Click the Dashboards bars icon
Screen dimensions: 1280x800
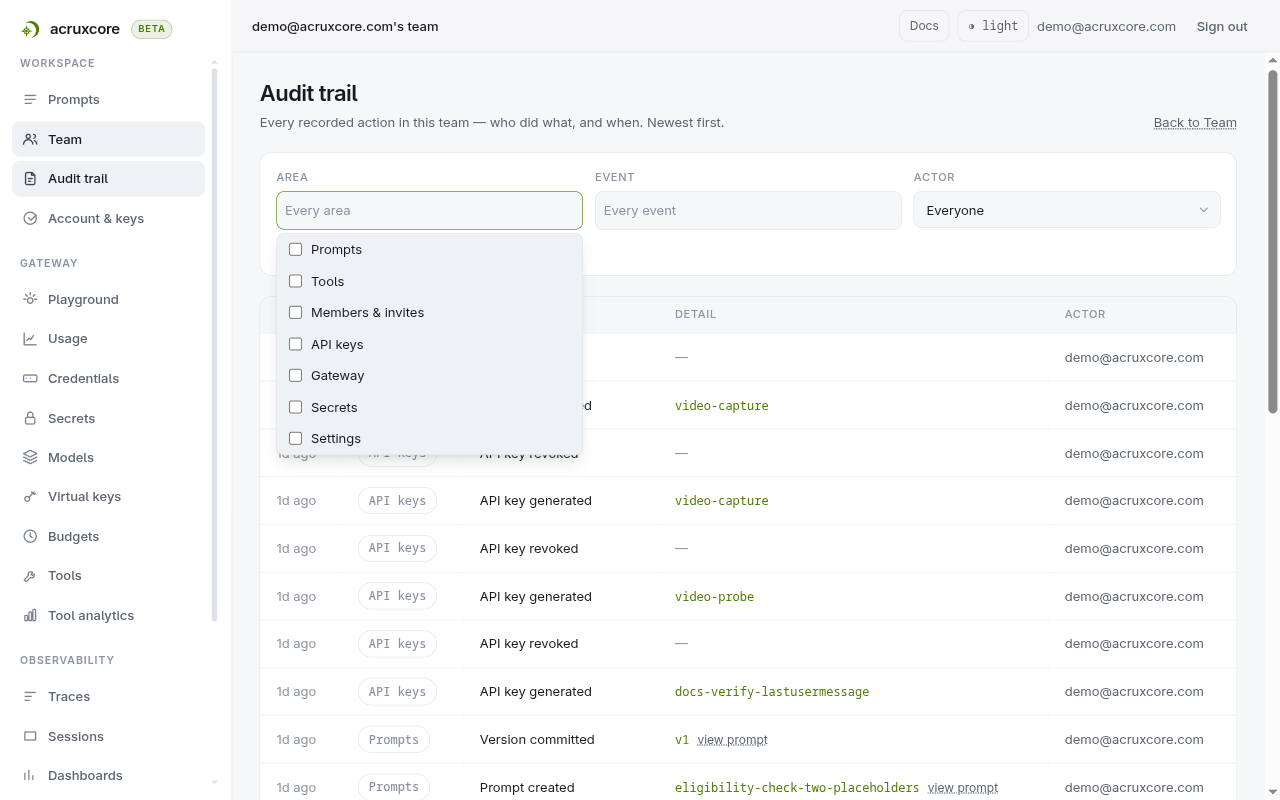pyautogui.click(x=30, y=776)
